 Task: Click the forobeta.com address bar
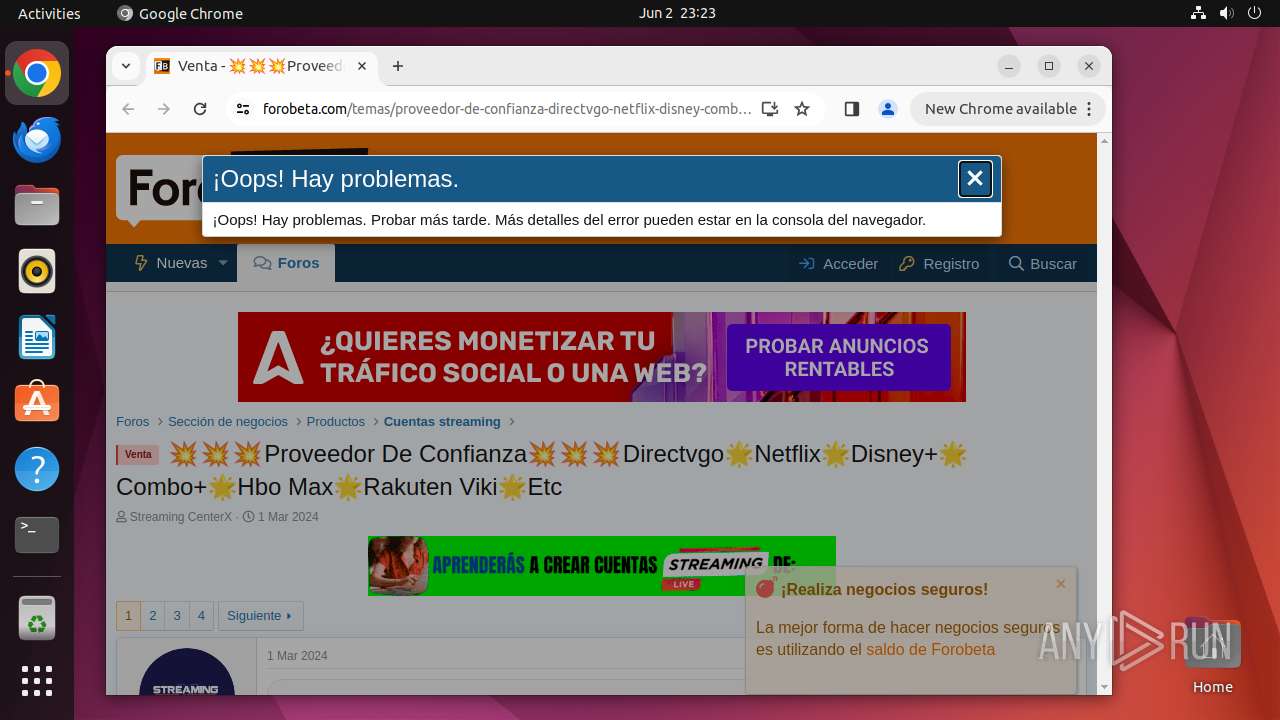[507, 109]
